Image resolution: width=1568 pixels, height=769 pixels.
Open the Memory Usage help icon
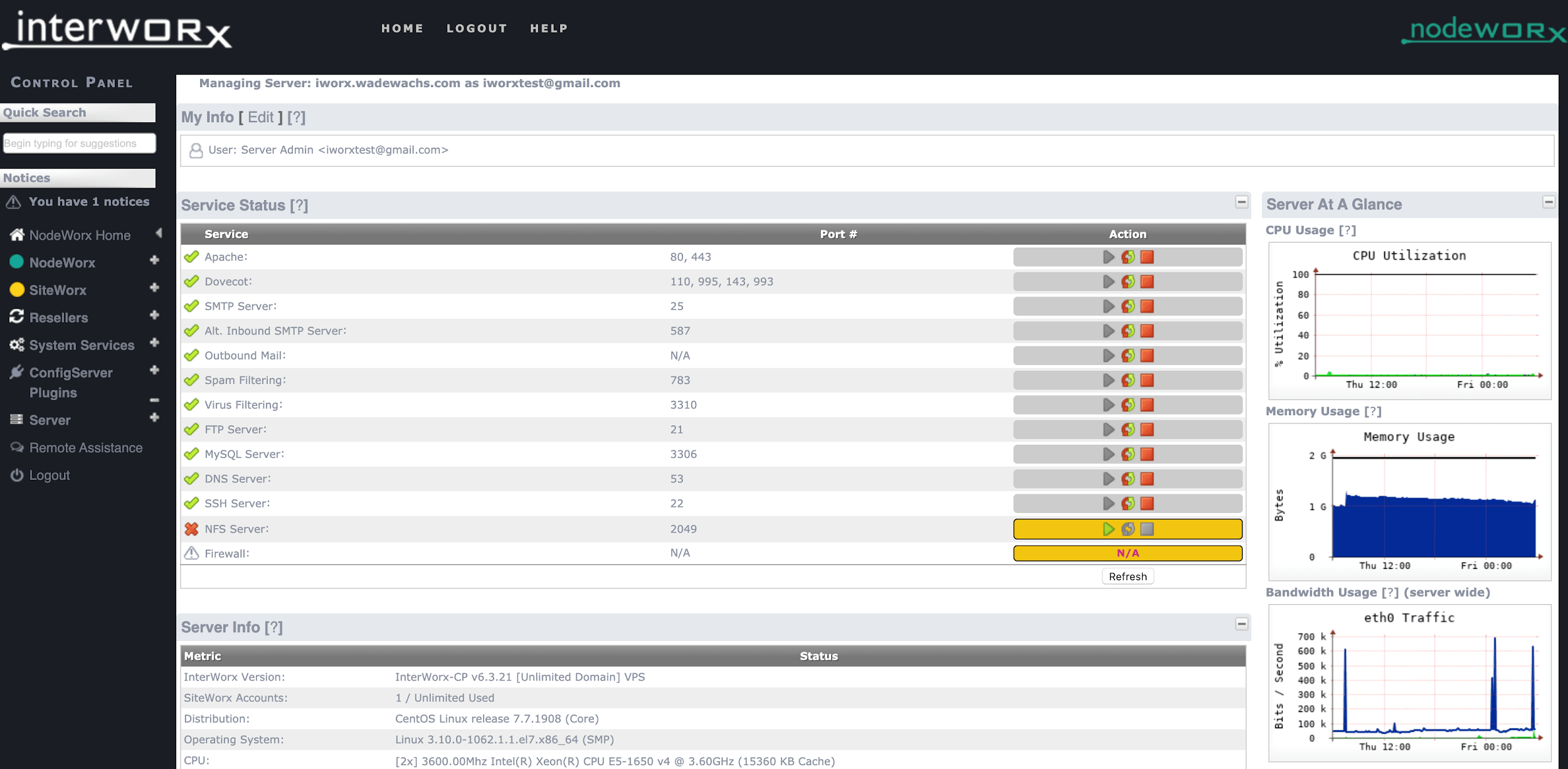pos(1374,411)
